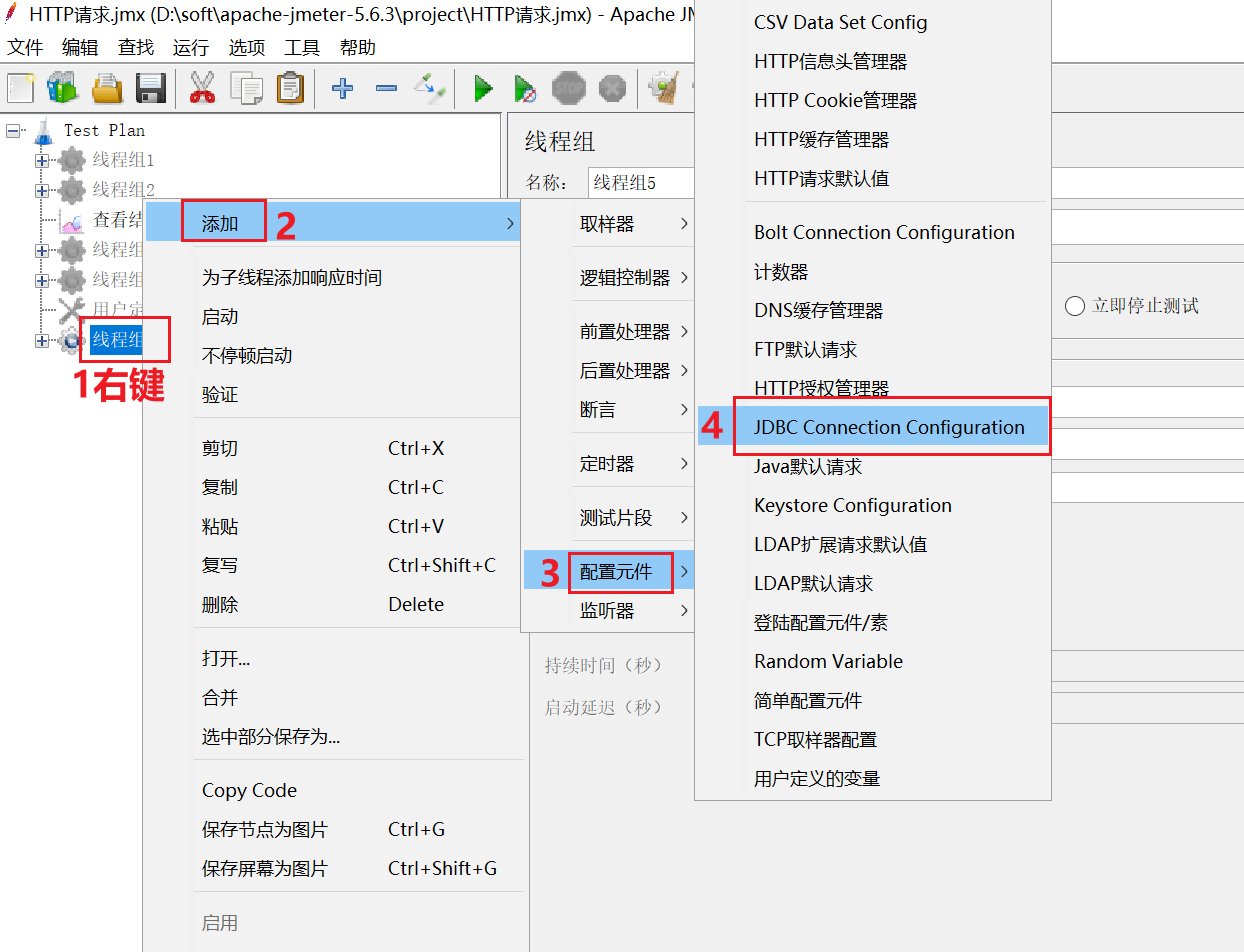Open the 运行 menu

click(190, 47)
